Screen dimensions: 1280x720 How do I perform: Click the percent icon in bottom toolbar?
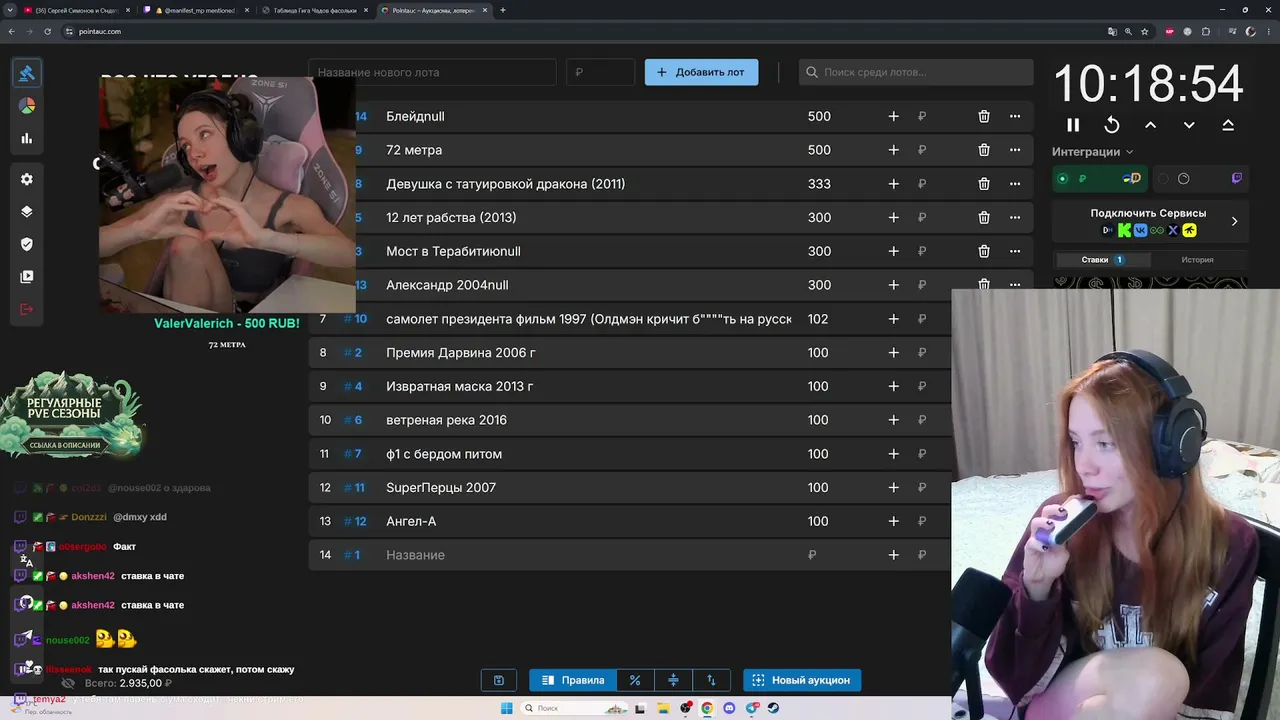(635, 680)
